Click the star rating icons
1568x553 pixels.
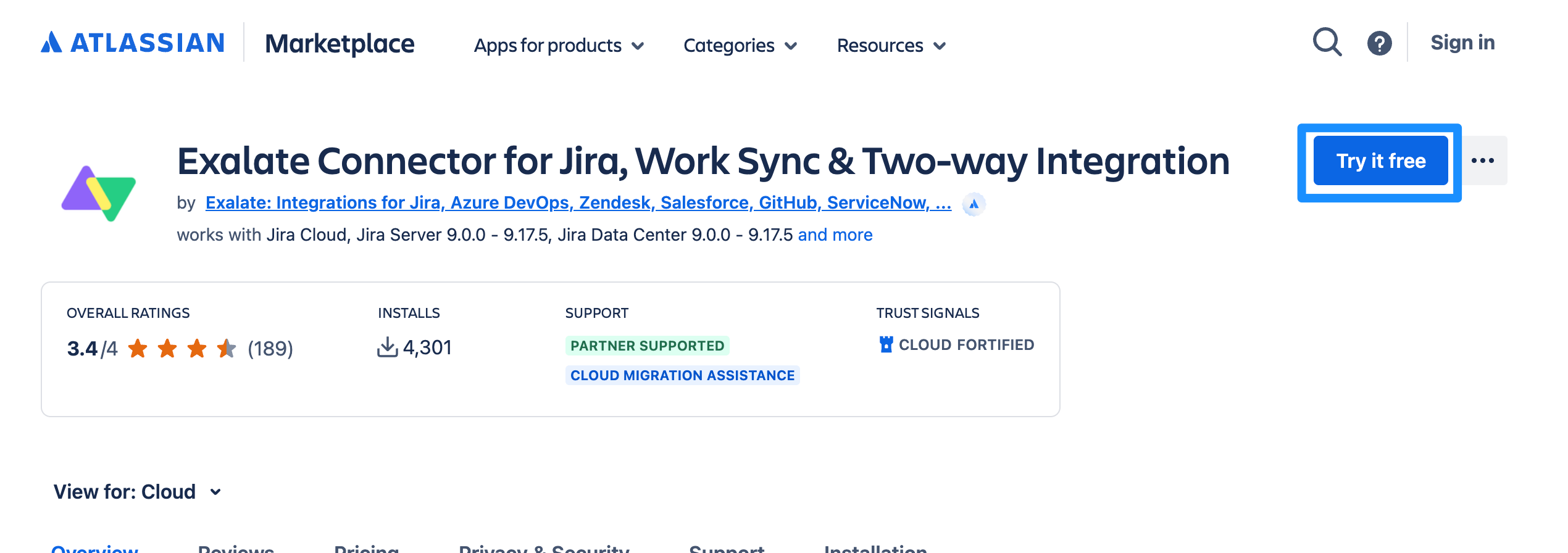[182, 349]
